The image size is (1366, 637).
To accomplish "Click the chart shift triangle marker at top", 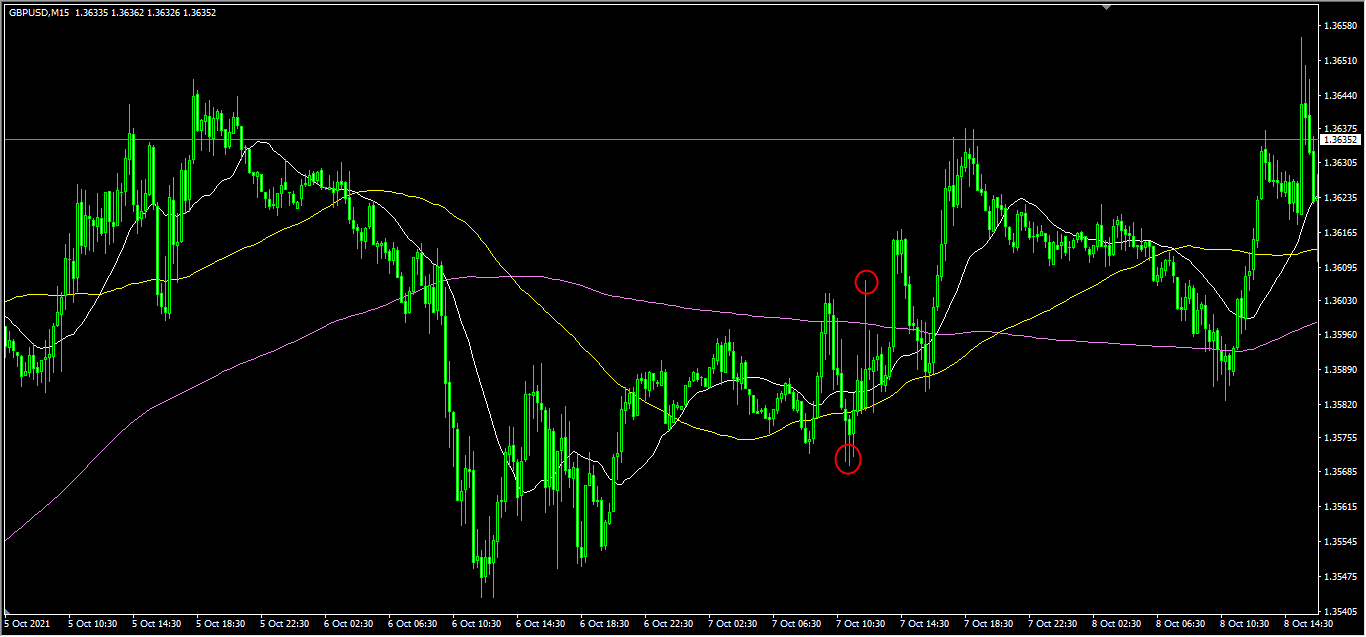I will tap(1106, 7).
